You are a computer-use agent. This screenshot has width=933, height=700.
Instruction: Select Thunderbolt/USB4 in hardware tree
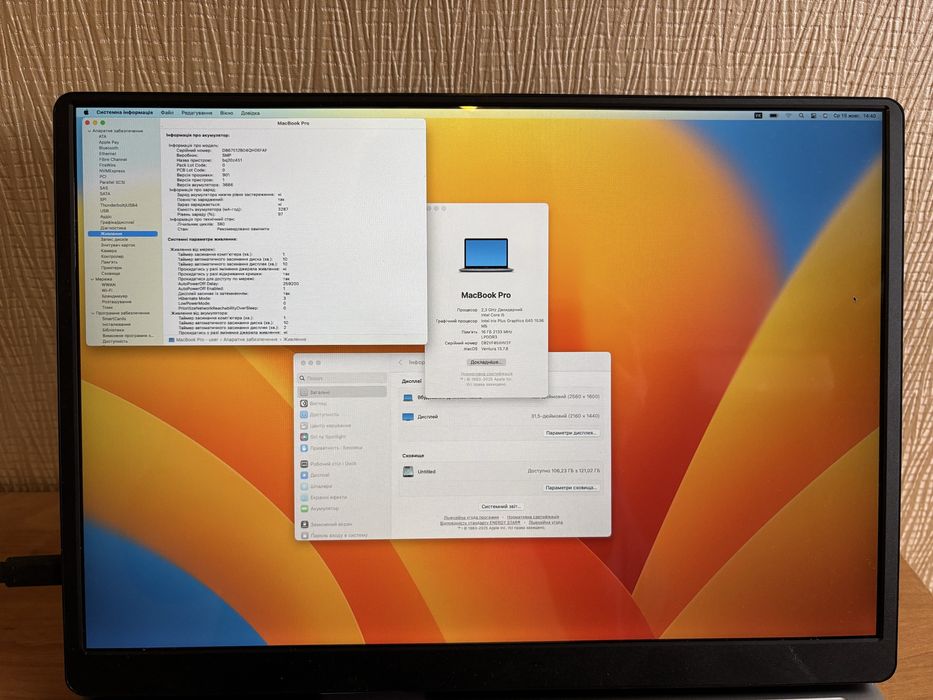118,205
